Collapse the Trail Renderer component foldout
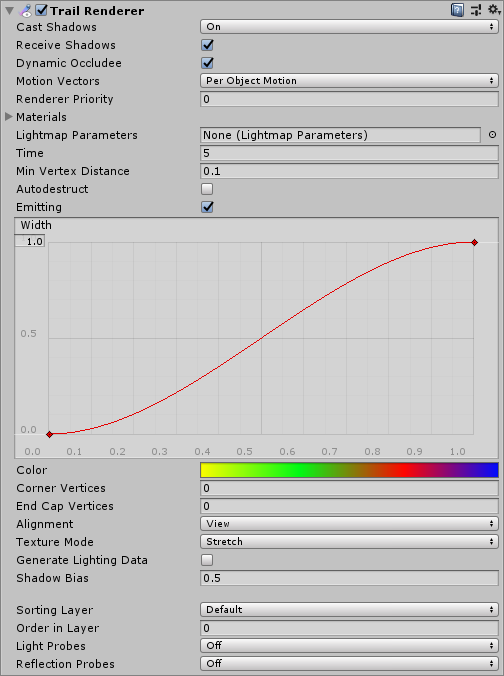This screenshot has width=504, height=676. [9, 10]
